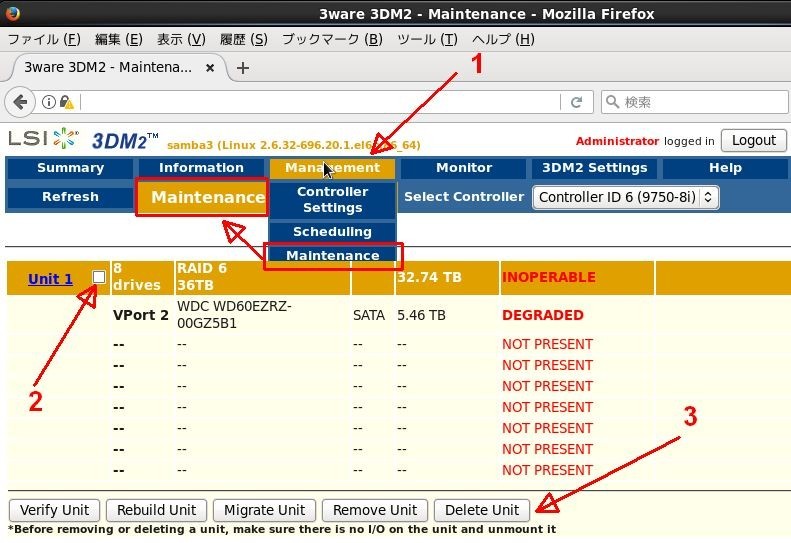791x543 pixels.
Task: Click the insecure connection padlock warning icon
Action: [x=66, y=102]
